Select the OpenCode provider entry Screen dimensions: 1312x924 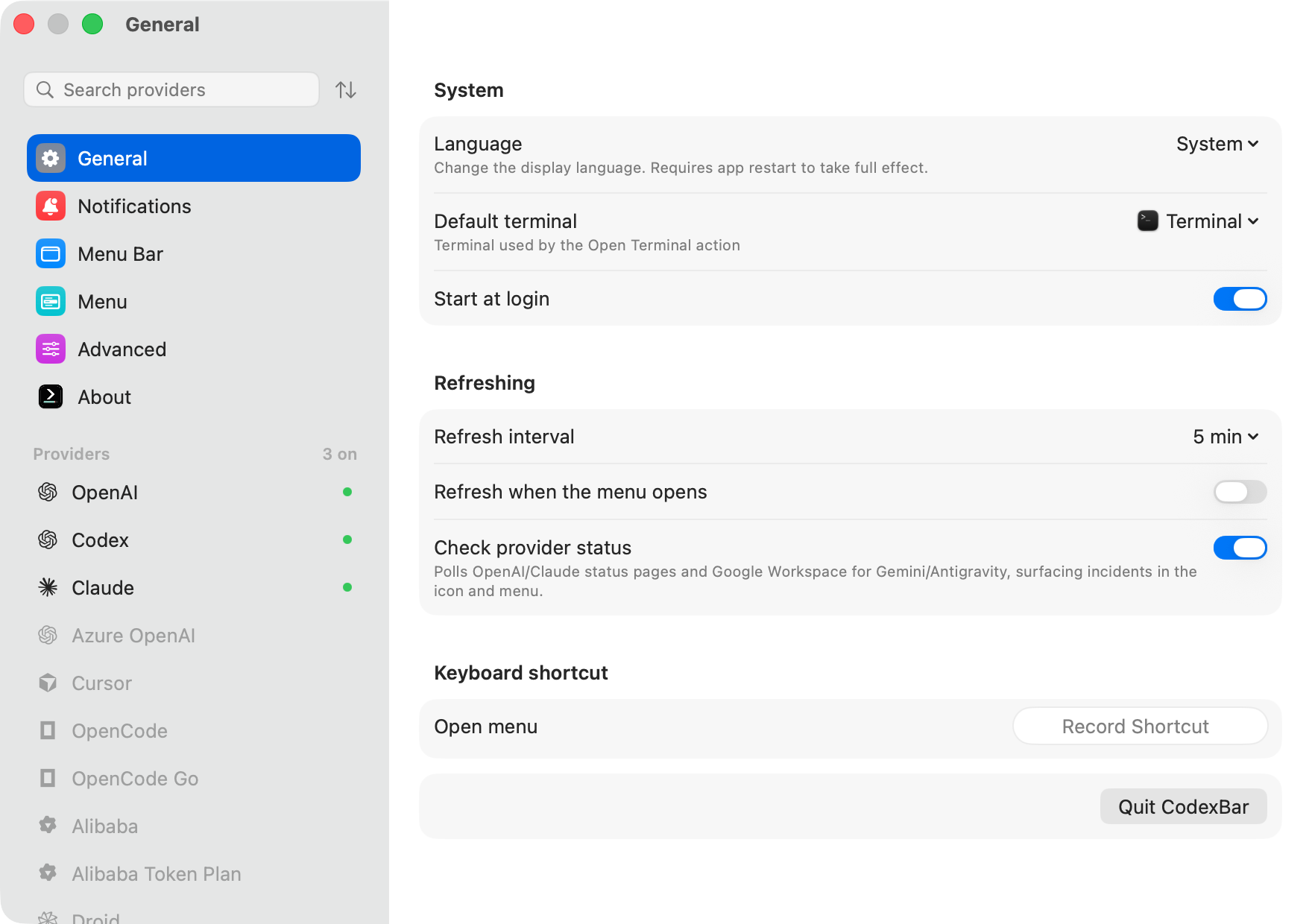(x=194, y=730)
